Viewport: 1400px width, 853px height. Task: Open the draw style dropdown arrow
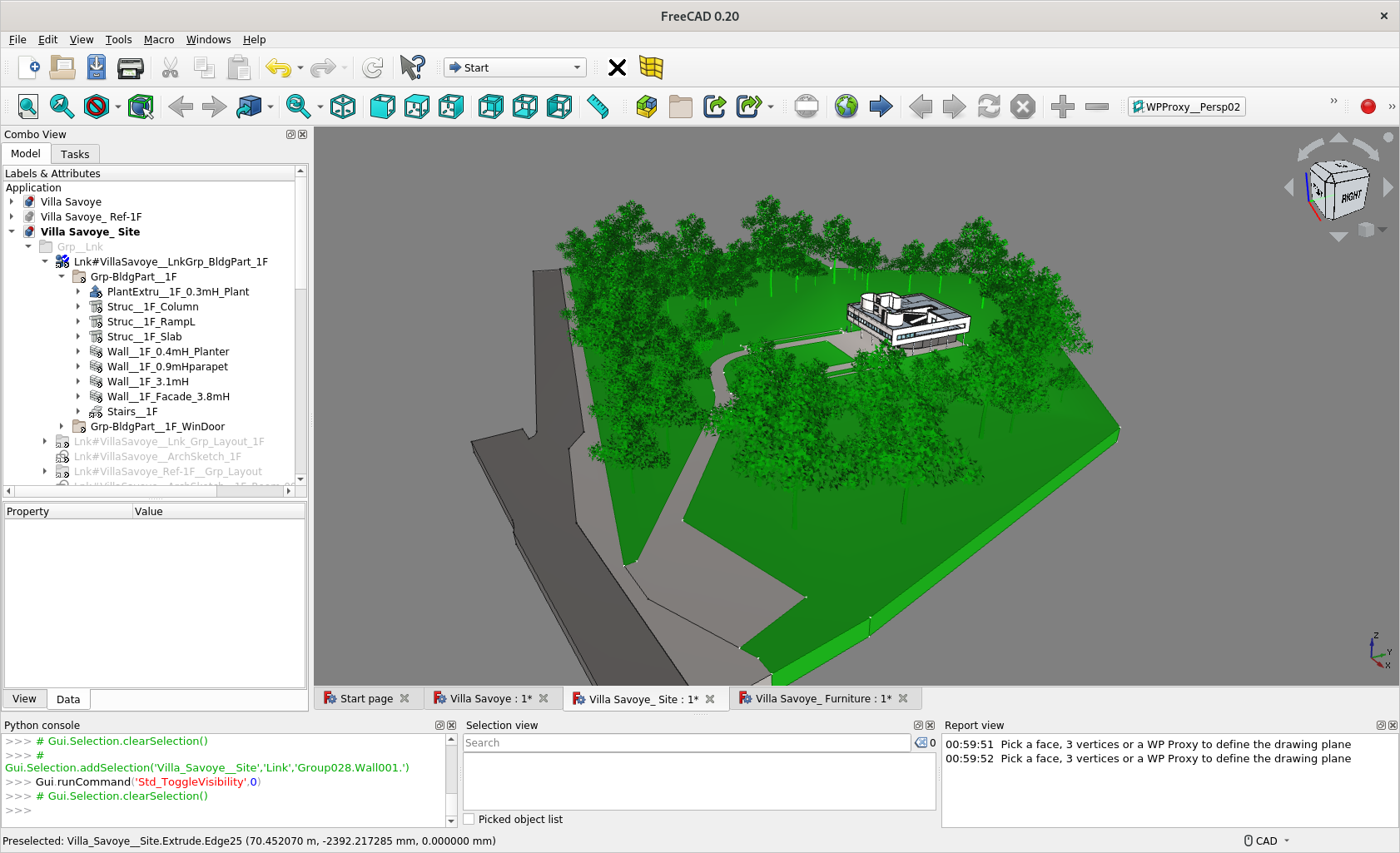[x=118, y=107]
